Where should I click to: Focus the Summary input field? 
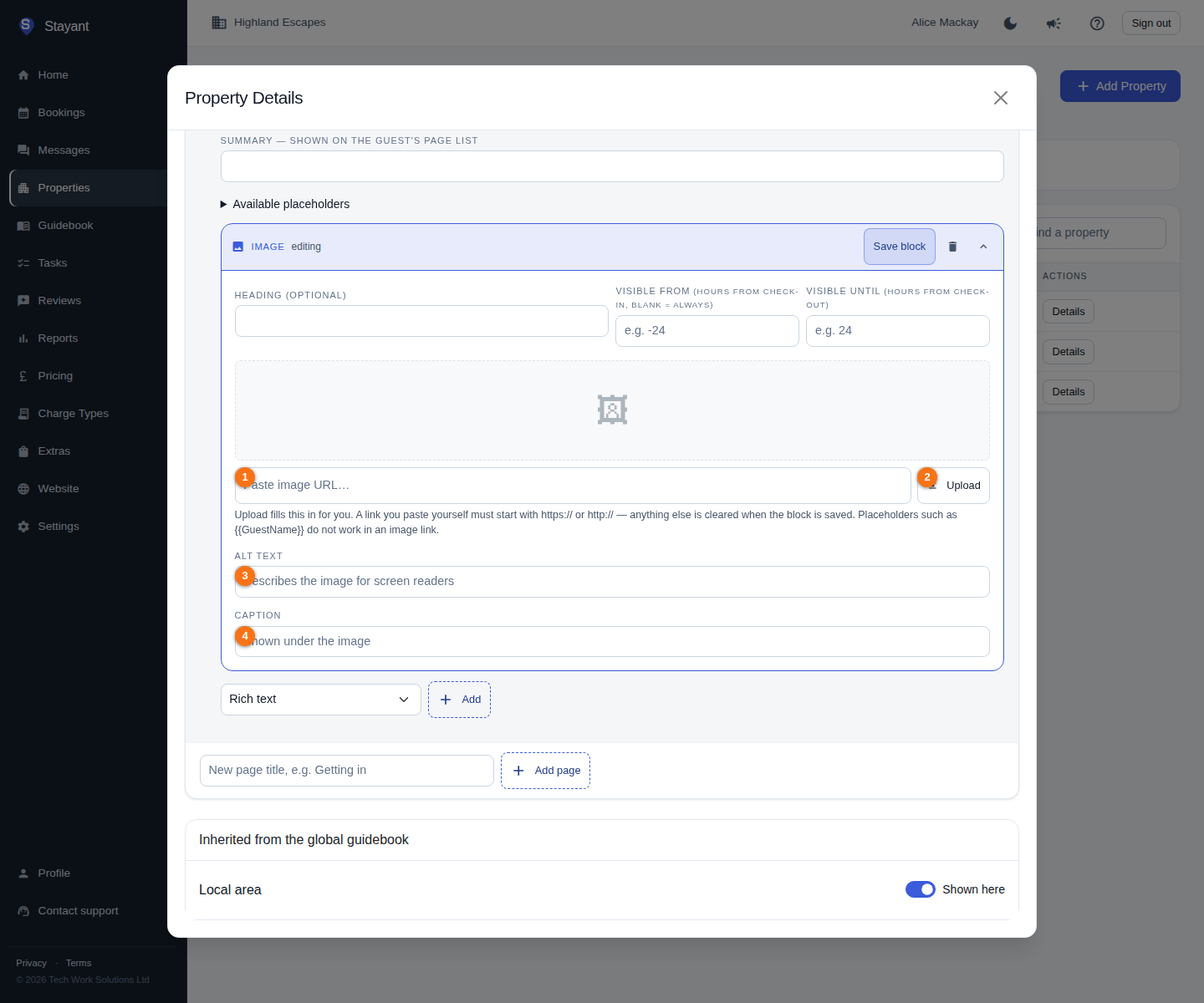click(x=612, y=166)
